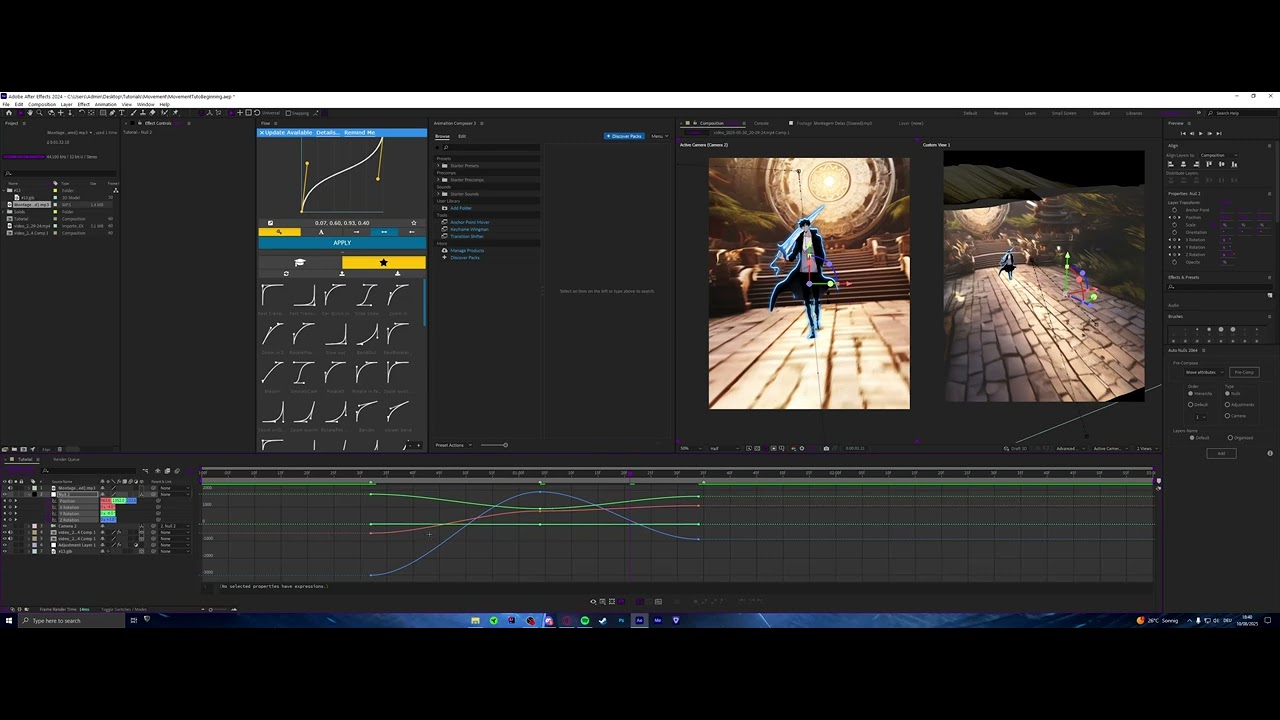Select the Rectangle shape tool
Viewport: 1280px width, 720px height.
tap(103, 113)
